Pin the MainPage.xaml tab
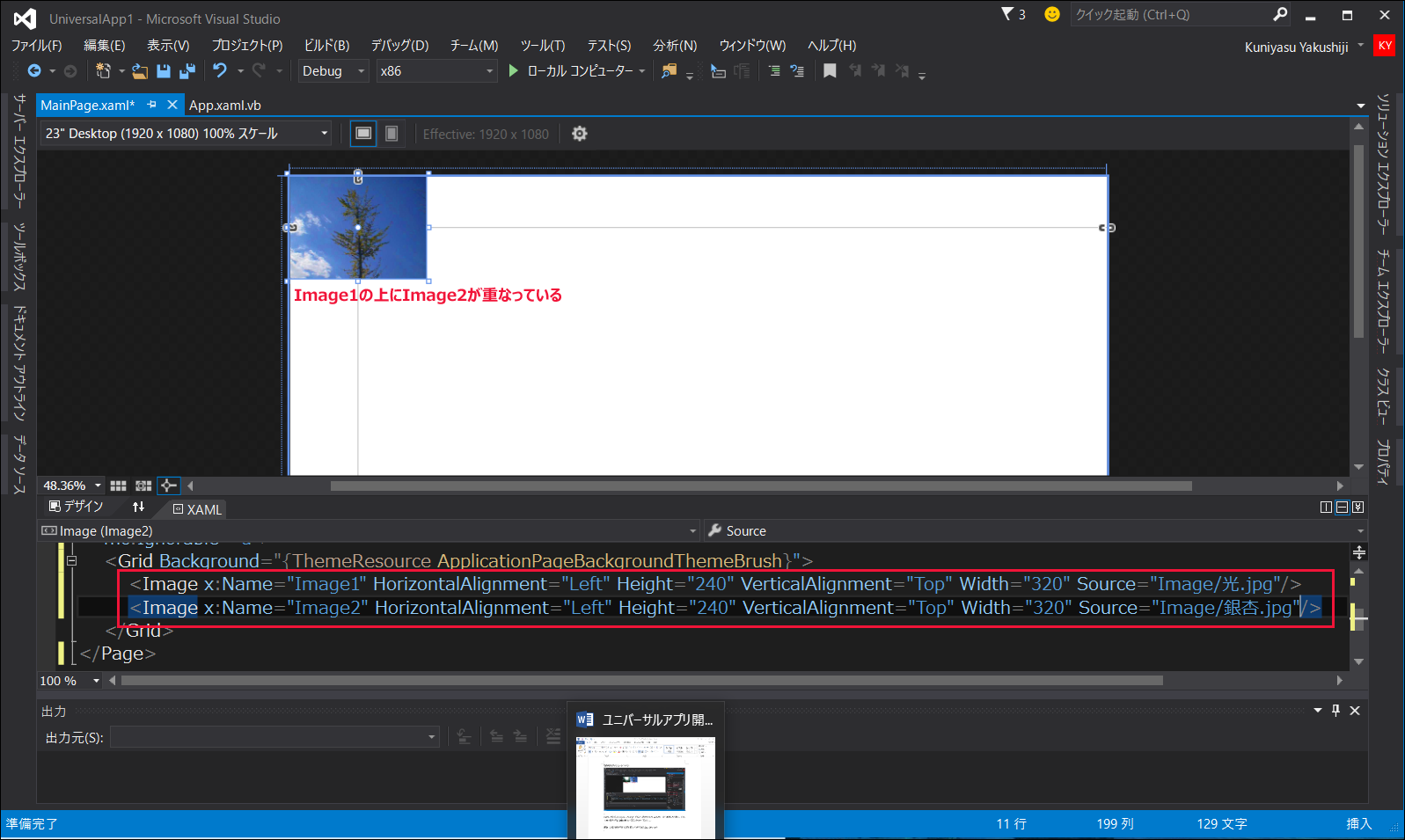Screen dimensions: 1405x840 coord(151,105)
